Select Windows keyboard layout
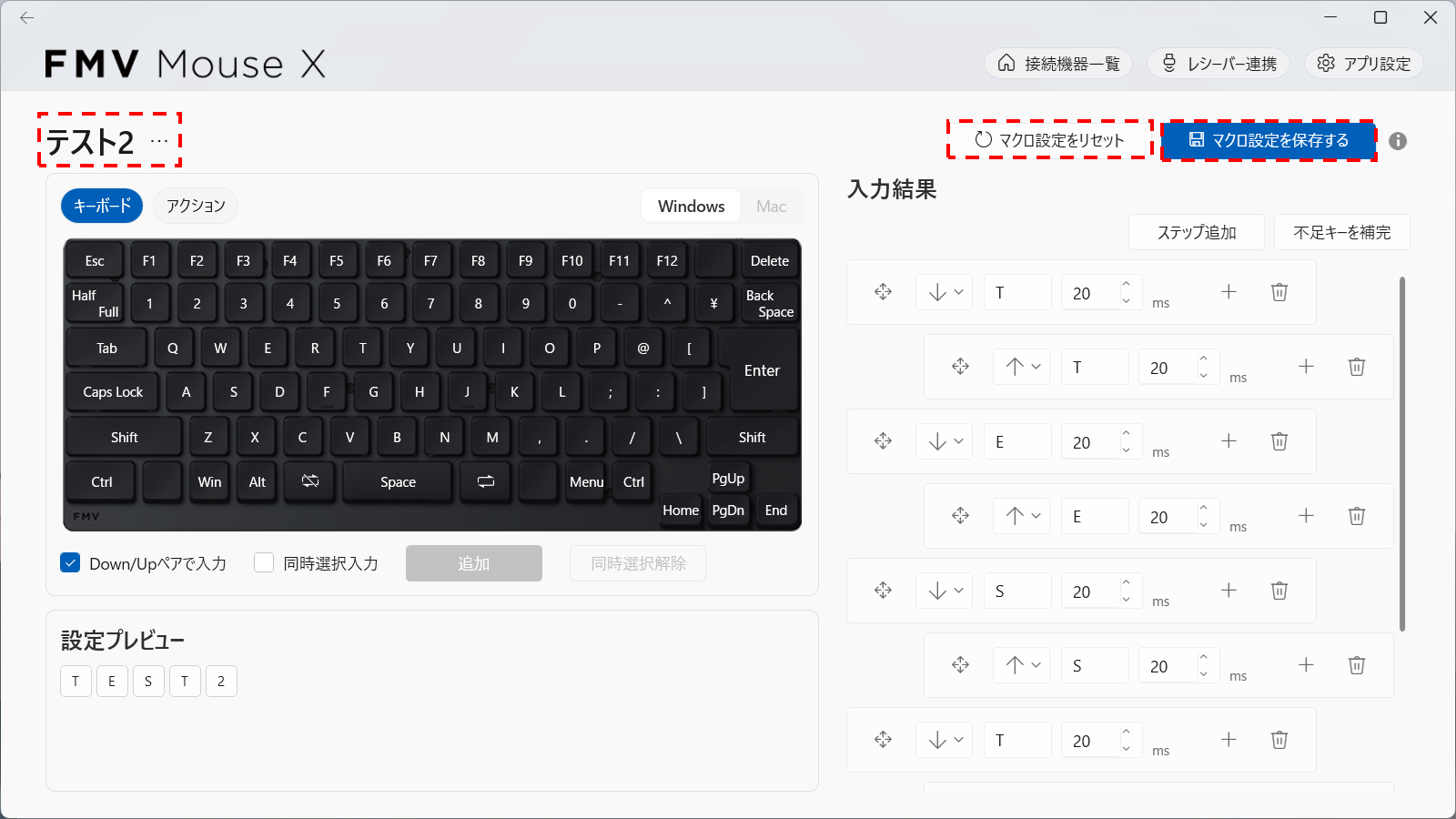 coord(692,207)
